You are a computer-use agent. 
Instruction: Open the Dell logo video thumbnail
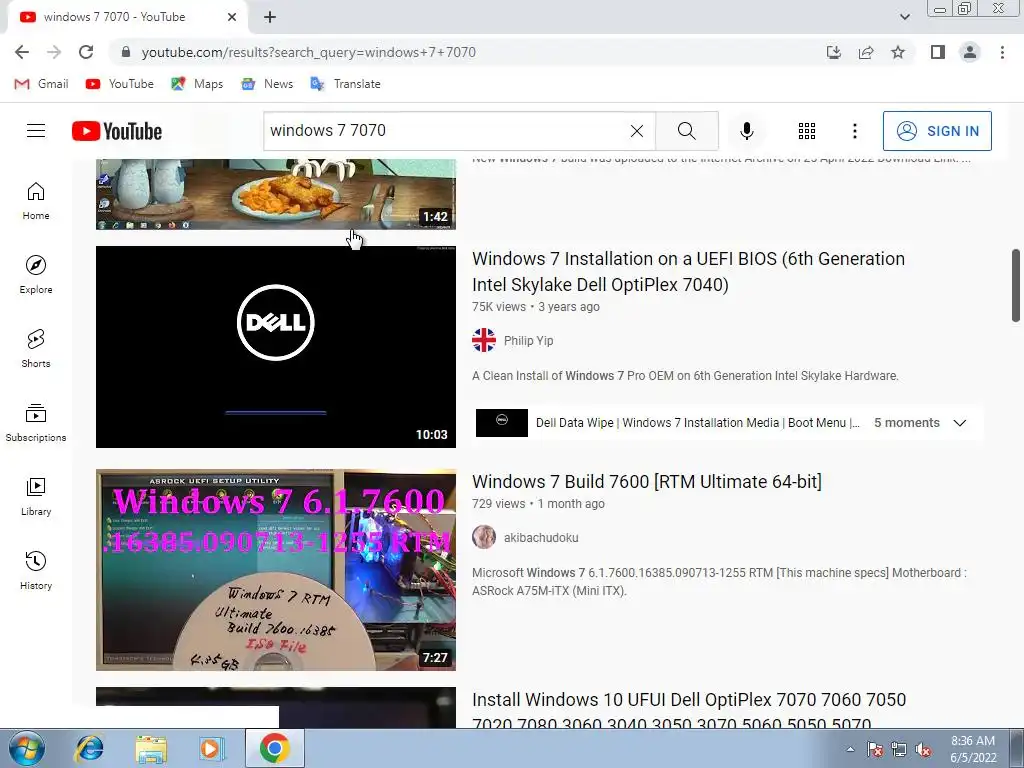(x=276, y=347)
